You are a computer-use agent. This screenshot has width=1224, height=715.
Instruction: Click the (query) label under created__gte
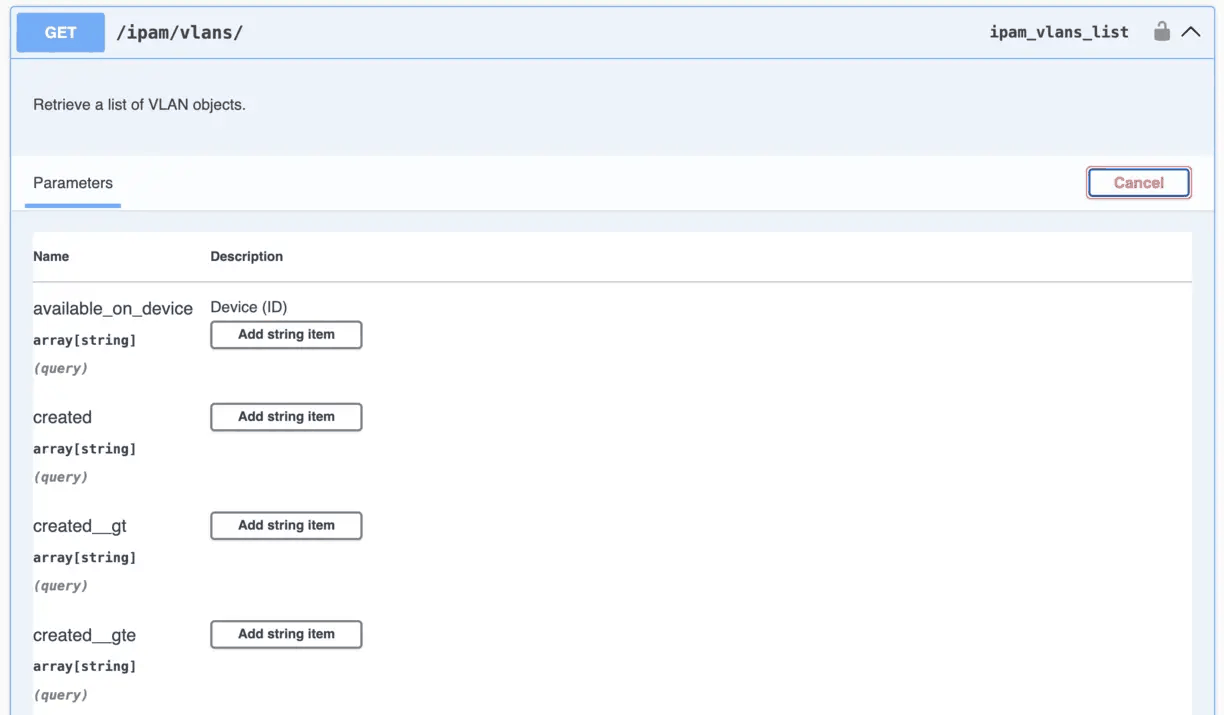pyautogui.click(x=60, y=695)
